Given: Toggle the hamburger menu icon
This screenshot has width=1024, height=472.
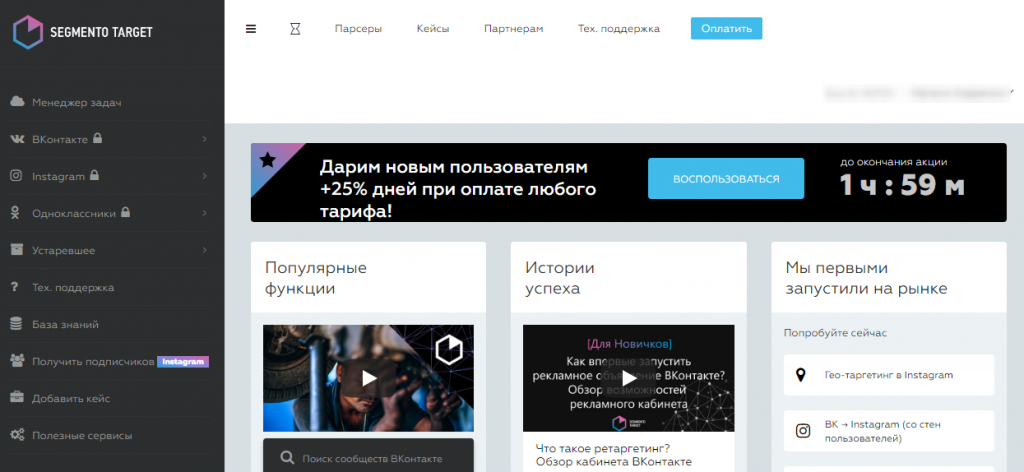Looking at the screenshot, I should tap(251, 29).
